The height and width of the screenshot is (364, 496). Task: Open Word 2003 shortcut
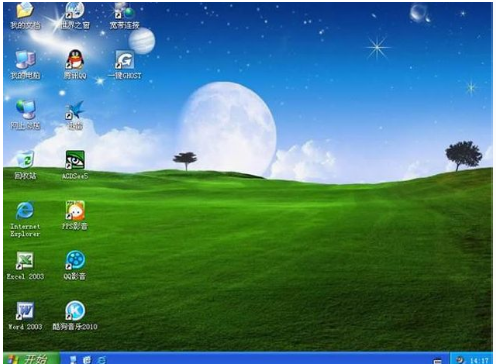[25, 311]
